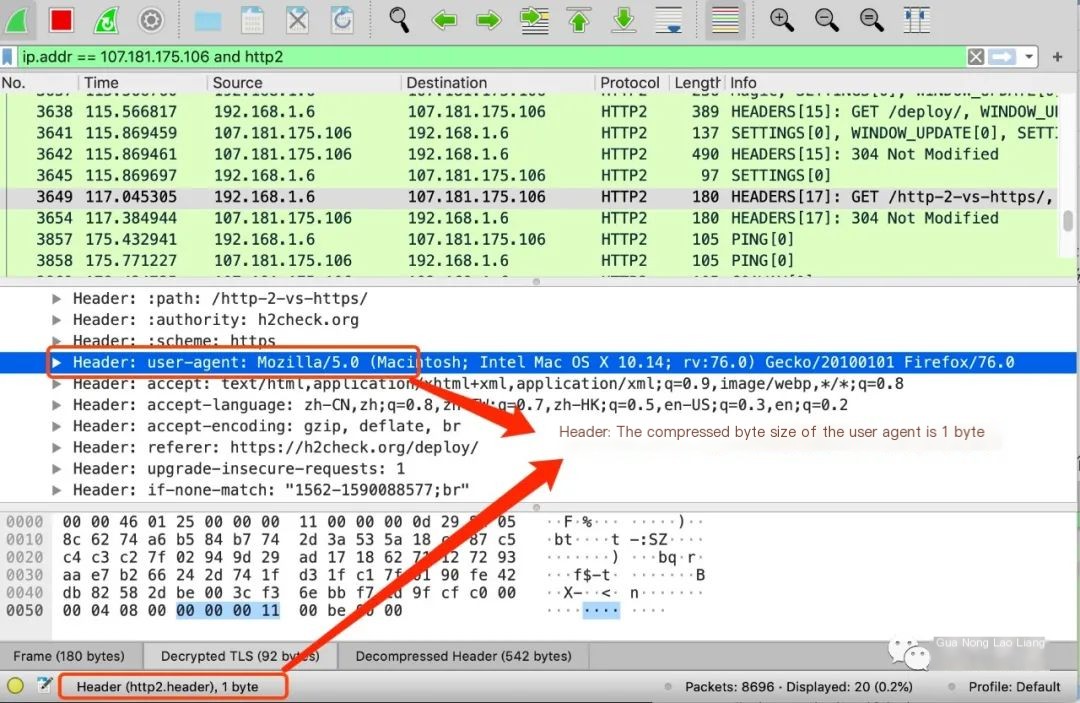Expand the Header accept text/html node
The height and width of the screenshot is (703, 1080).
click(x=57, y=384)
